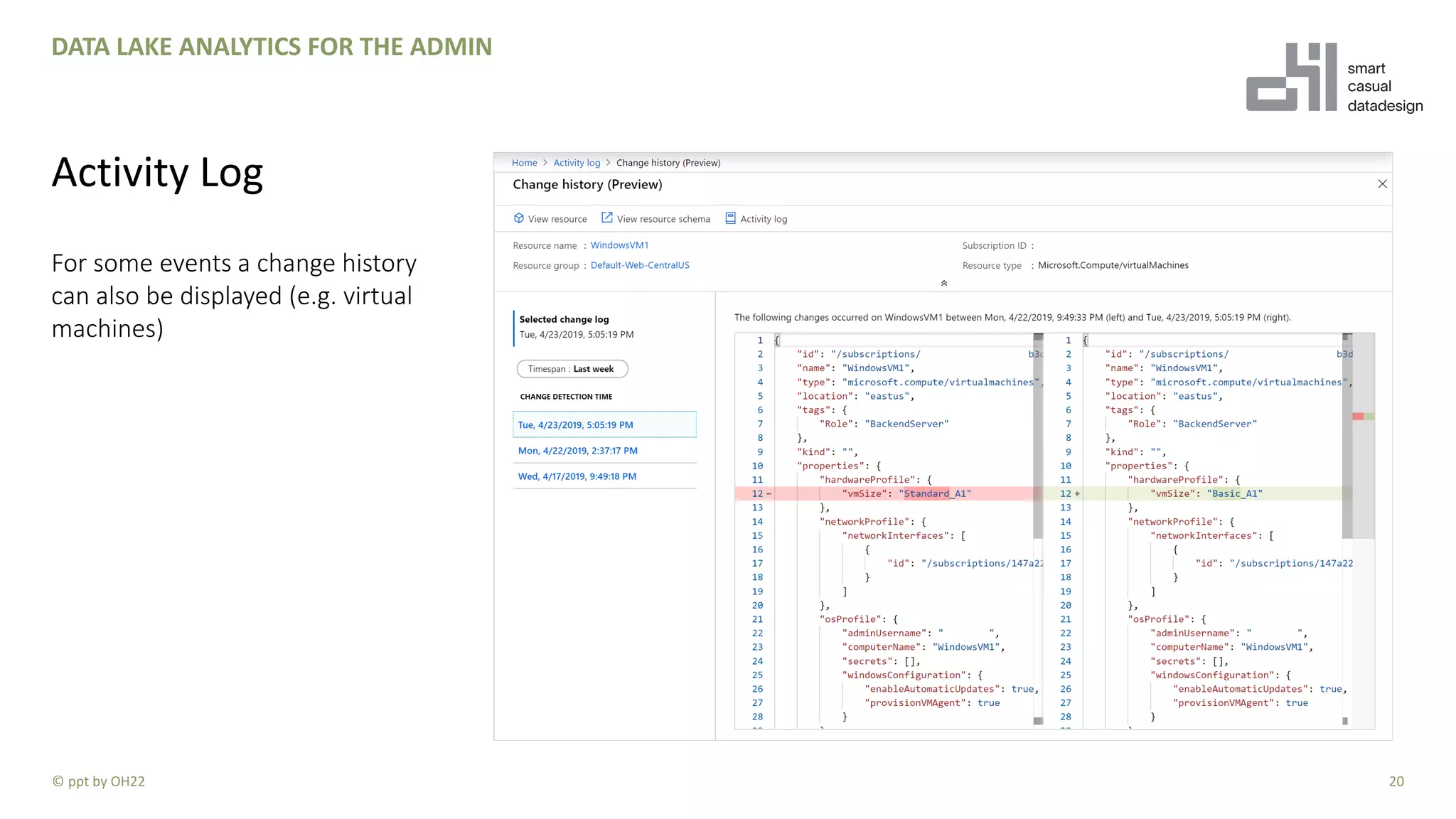
Task: Select change Wed, 4/17/2019, 9:49:18 PM
Action: pos(604,476)
